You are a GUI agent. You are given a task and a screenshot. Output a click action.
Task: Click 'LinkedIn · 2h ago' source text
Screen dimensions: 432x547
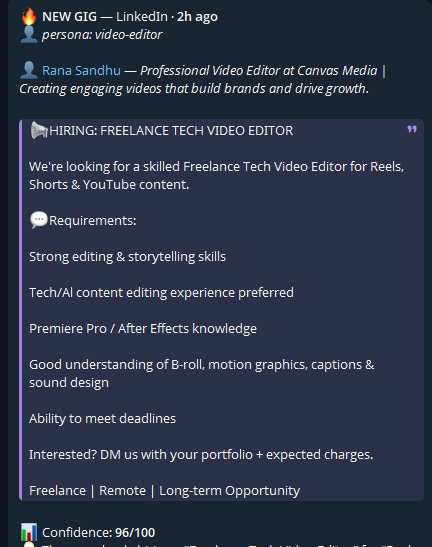(x=167, y=17)
